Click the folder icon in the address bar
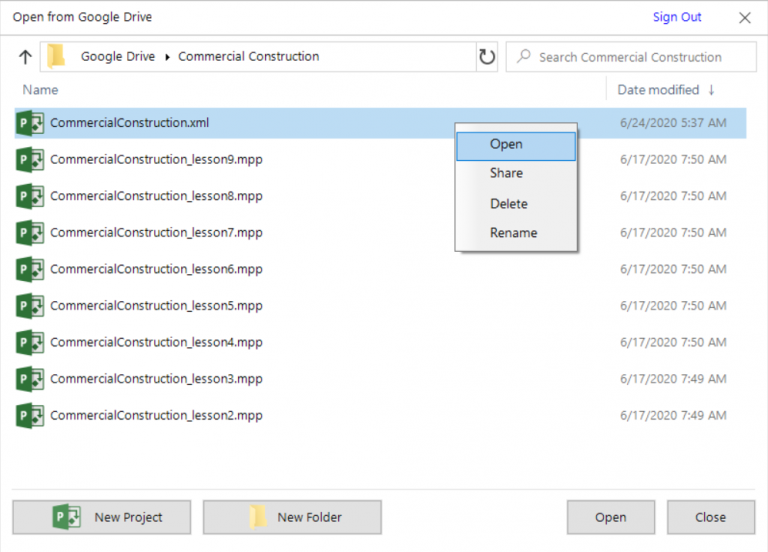The height and width of the screenshot is (552, 768). click(57, 57)
